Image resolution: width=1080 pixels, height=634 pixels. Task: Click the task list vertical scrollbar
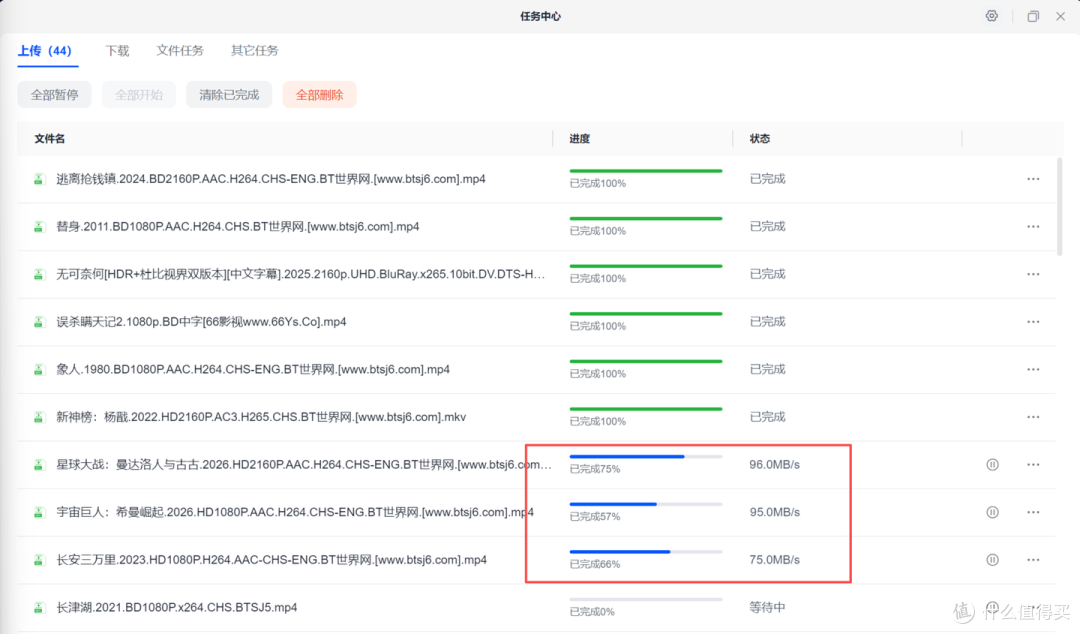pos(1059,207)
